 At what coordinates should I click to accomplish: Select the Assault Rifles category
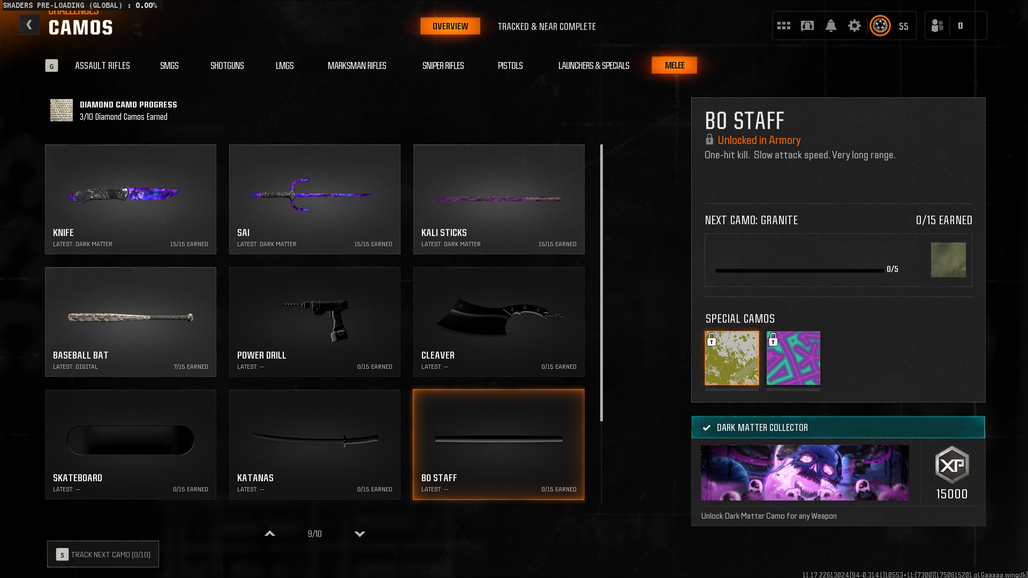(102, 66)
